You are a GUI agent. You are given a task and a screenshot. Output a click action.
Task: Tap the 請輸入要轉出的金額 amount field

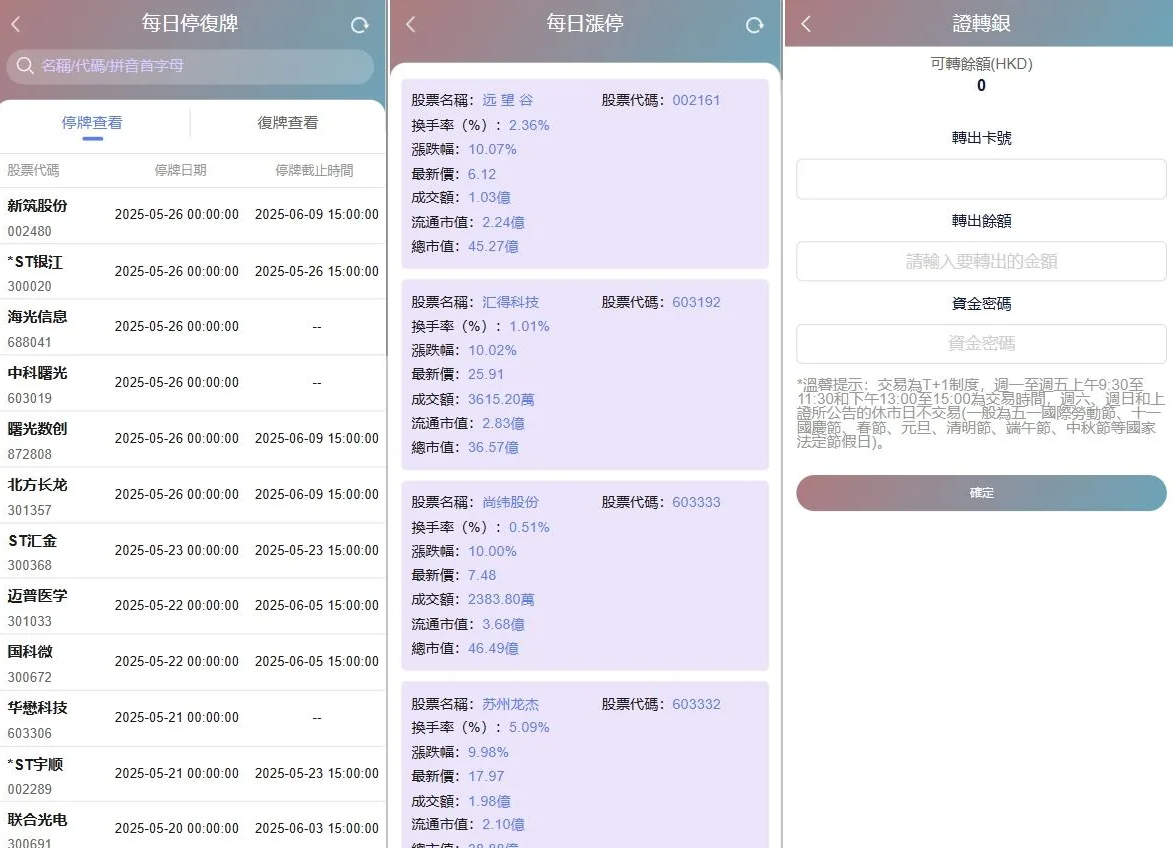(980, 261)
